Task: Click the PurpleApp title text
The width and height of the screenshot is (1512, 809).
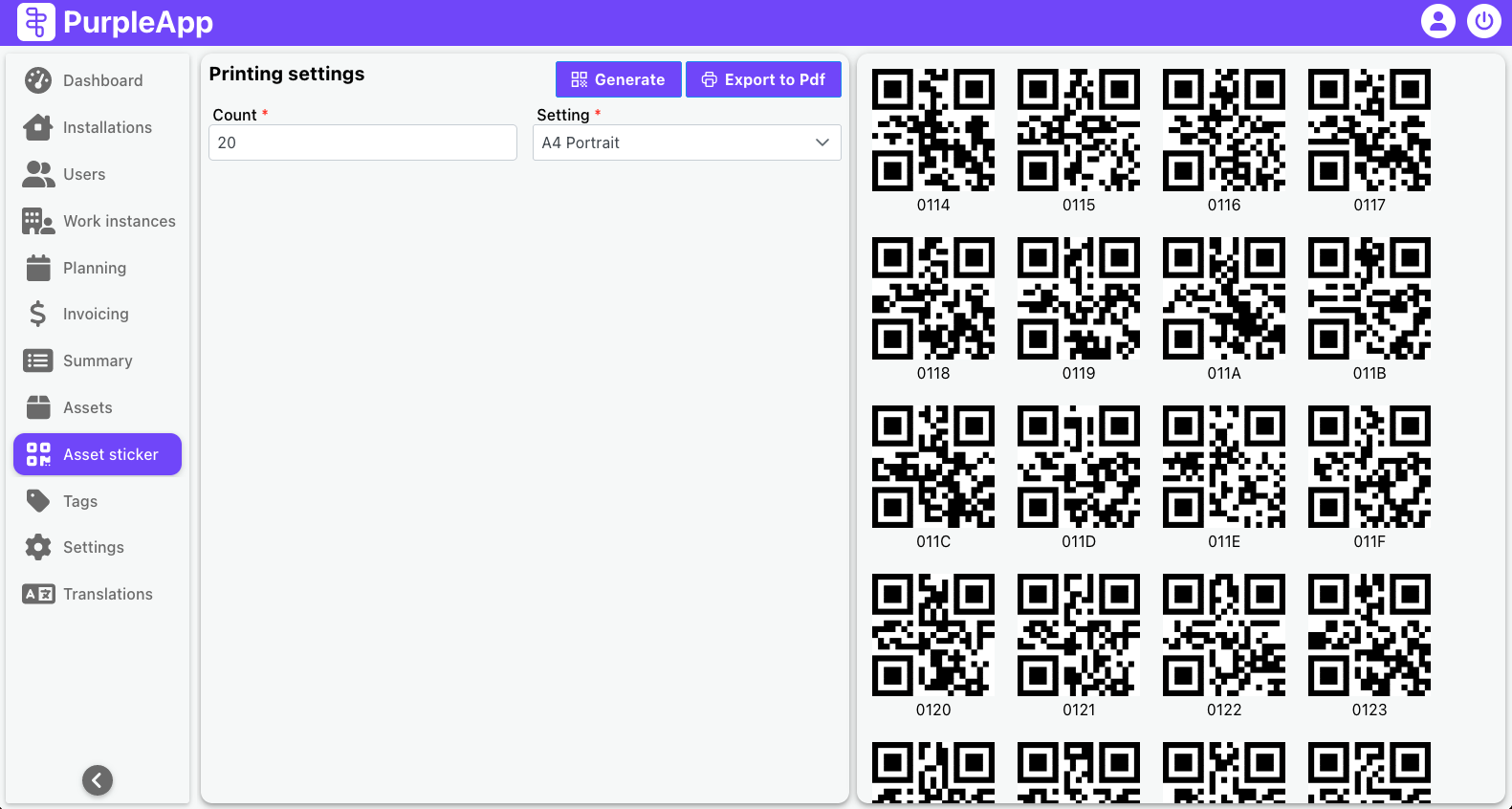Action: pyautogui.click(x=138, y=22)
